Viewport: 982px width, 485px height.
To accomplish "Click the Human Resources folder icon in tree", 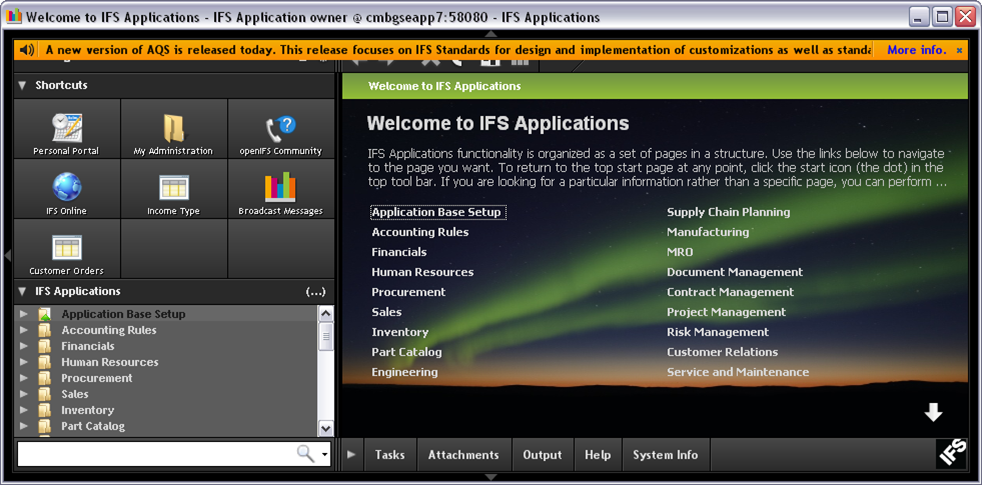I will 44,362.
